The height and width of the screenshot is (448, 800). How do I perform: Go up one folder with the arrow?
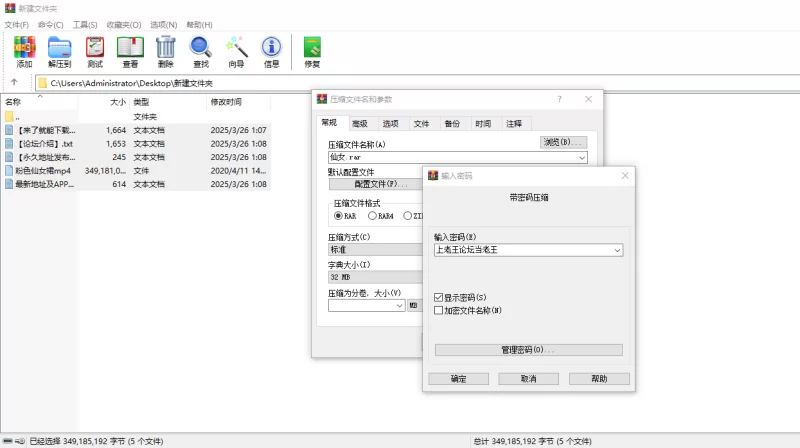[x=14, y=82]
